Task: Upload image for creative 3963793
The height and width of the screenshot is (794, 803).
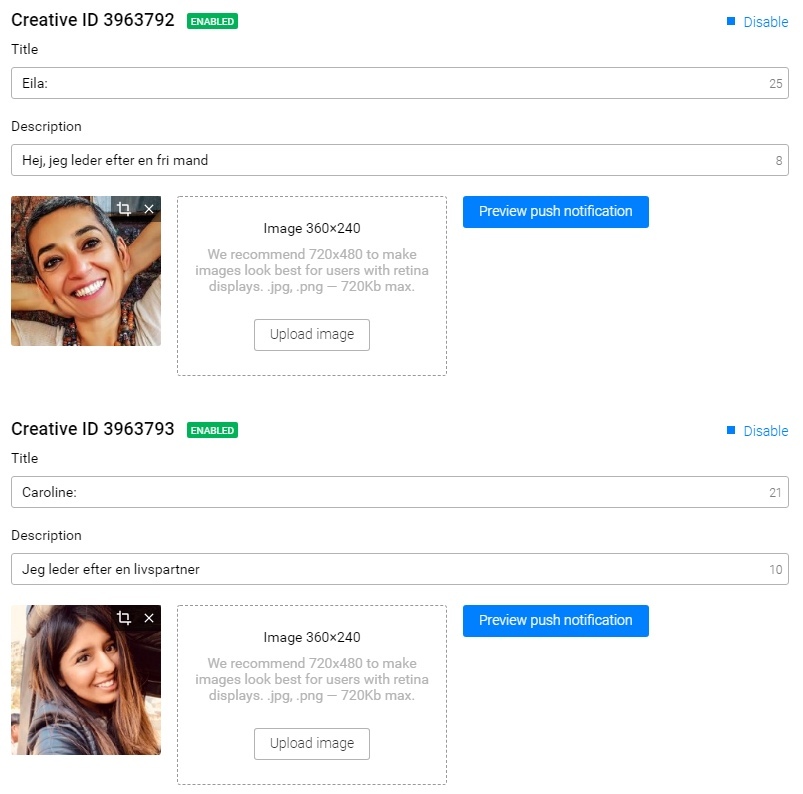Action: (312, 743)
